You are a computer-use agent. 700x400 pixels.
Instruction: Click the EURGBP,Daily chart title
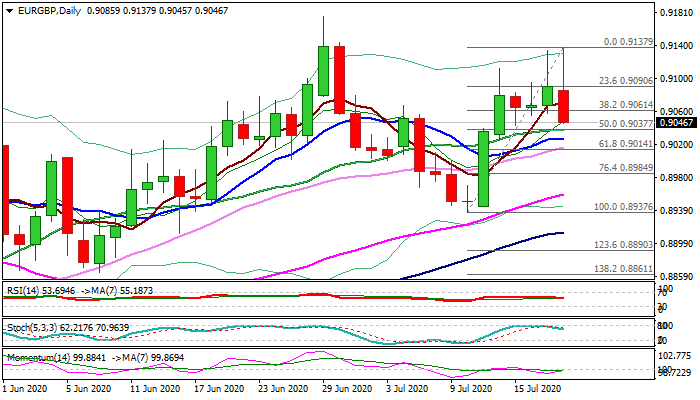pos(40,8)
